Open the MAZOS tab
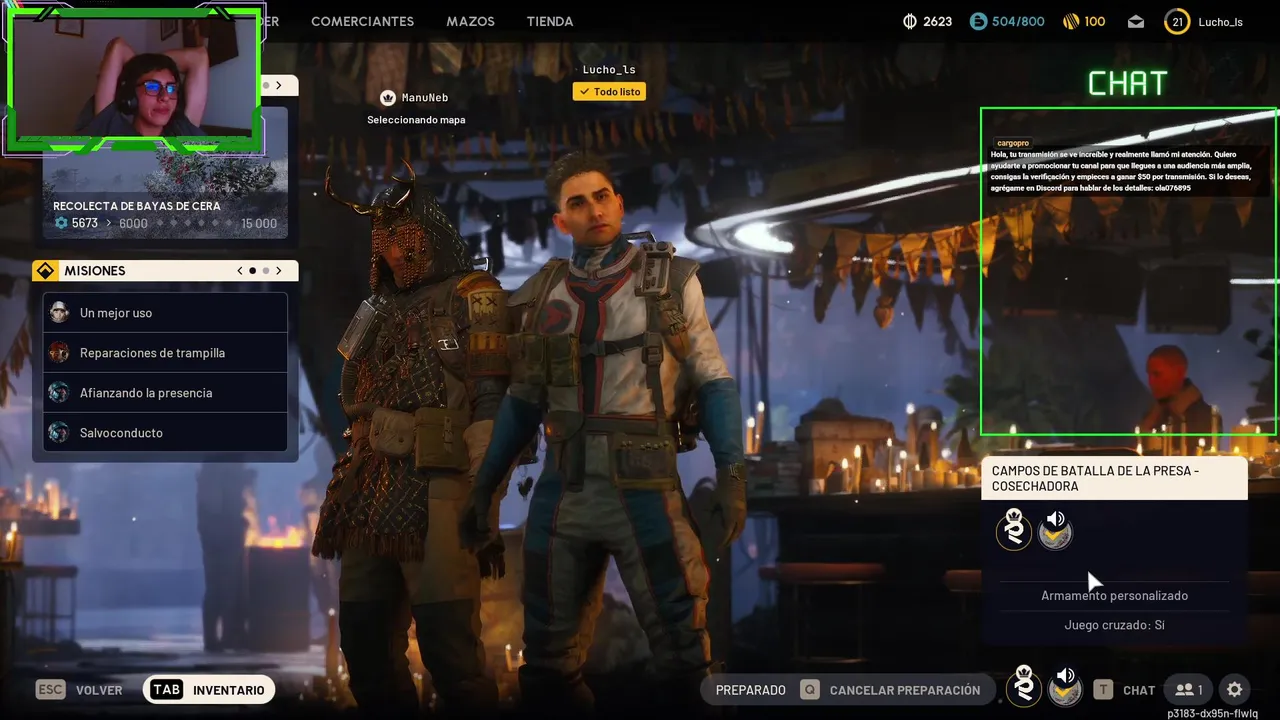The height and width of the screenshot is (720, 1280). [x=470, y=21]
